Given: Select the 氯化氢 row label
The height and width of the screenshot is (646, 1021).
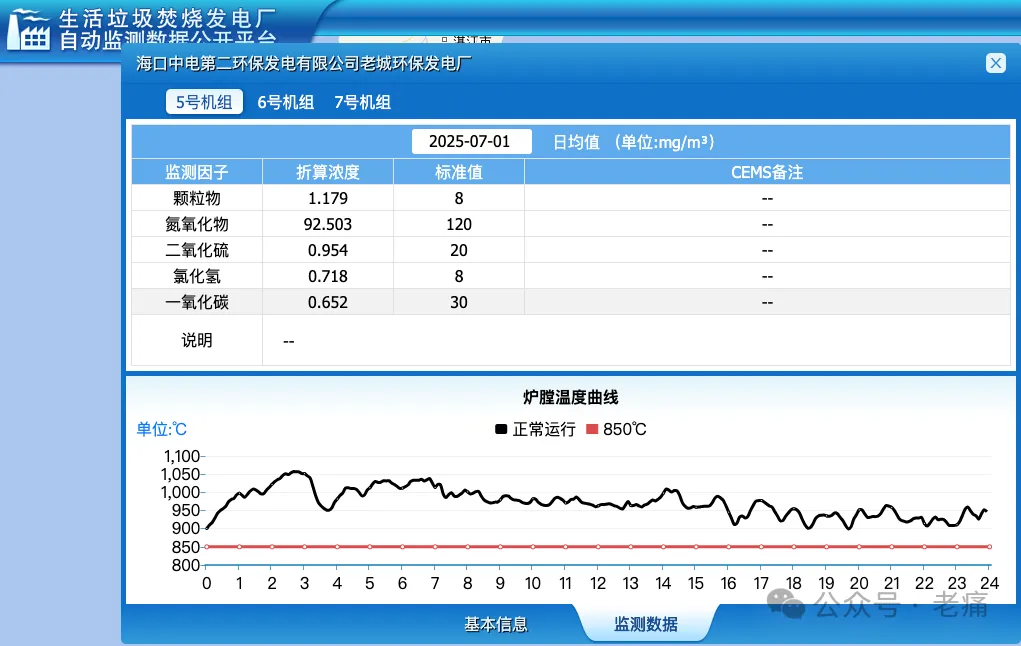Looking at the screenshot, I should coord(197,276).
